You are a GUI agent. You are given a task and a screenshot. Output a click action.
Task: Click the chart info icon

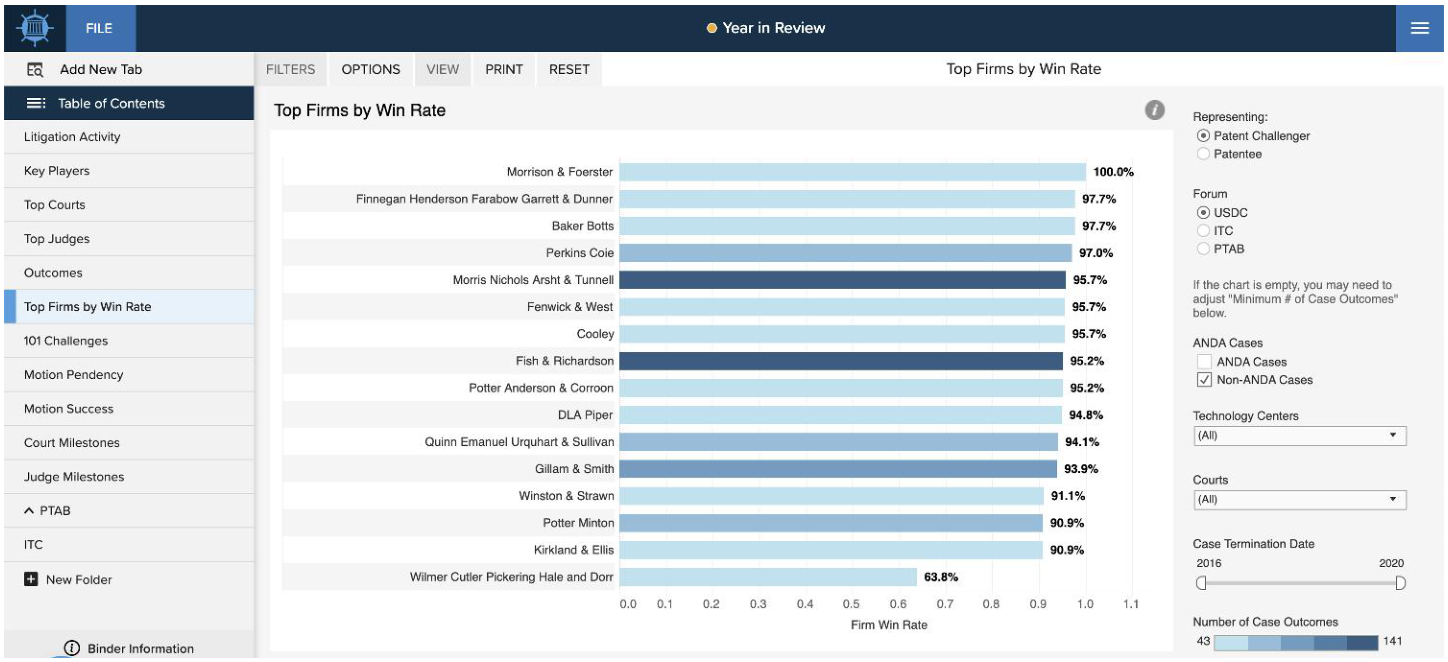[x=1155, y=110]
